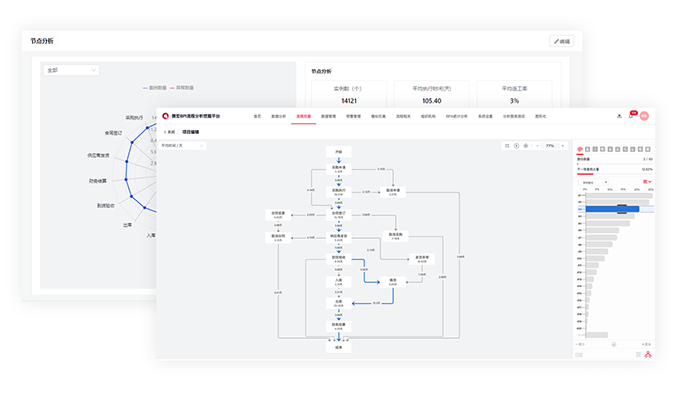
Task: Select the 发货异常 process node
Action: (422, 259)
